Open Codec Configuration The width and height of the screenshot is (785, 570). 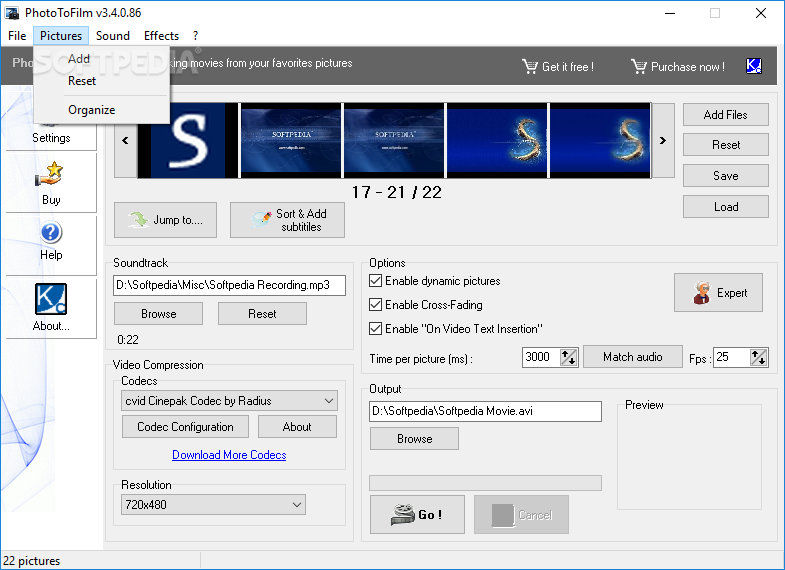point(185,427)
